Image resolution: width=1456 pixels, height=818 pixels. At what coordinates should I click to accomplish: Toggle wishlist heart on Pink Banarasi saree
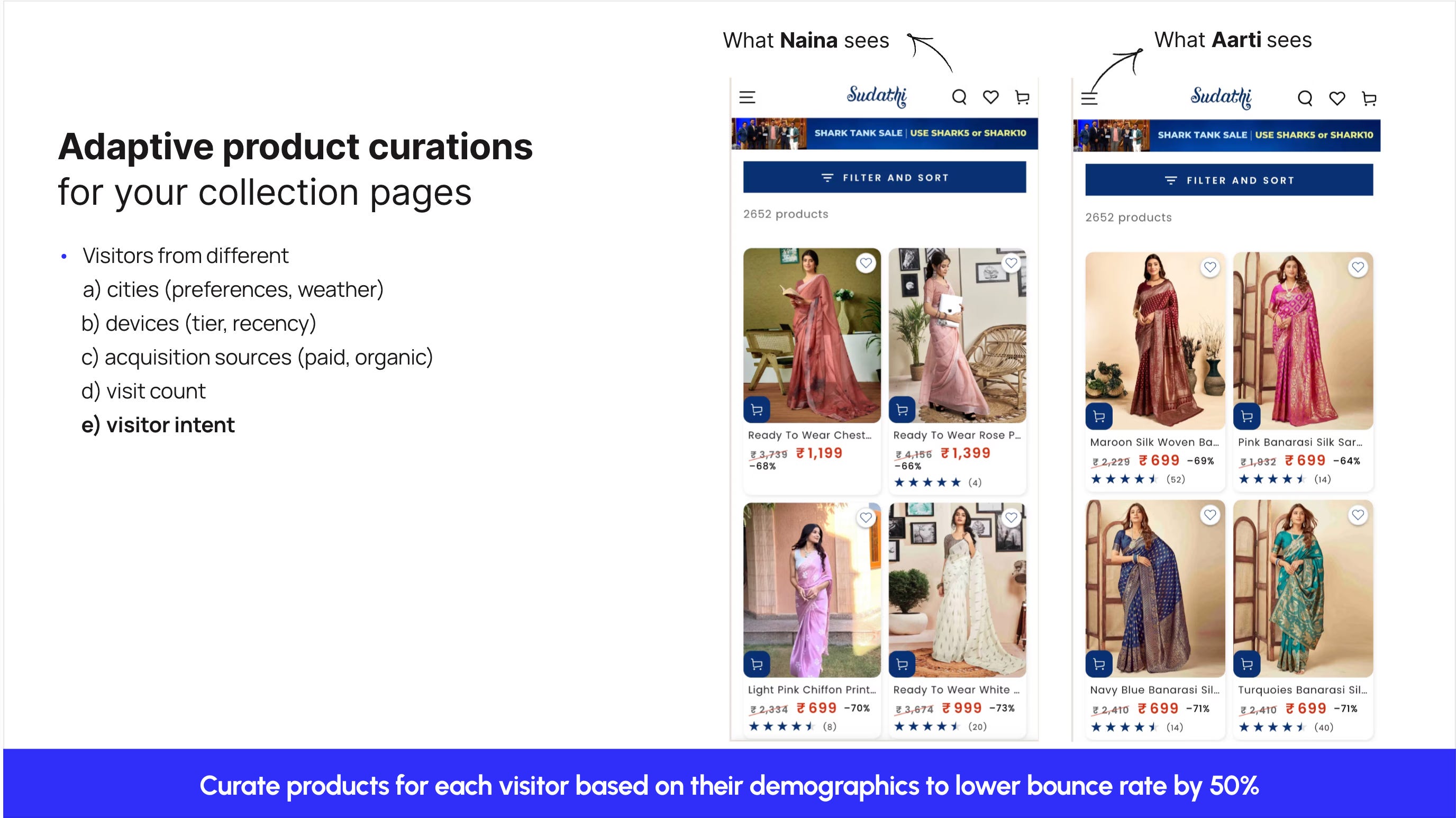(1358, 267)
